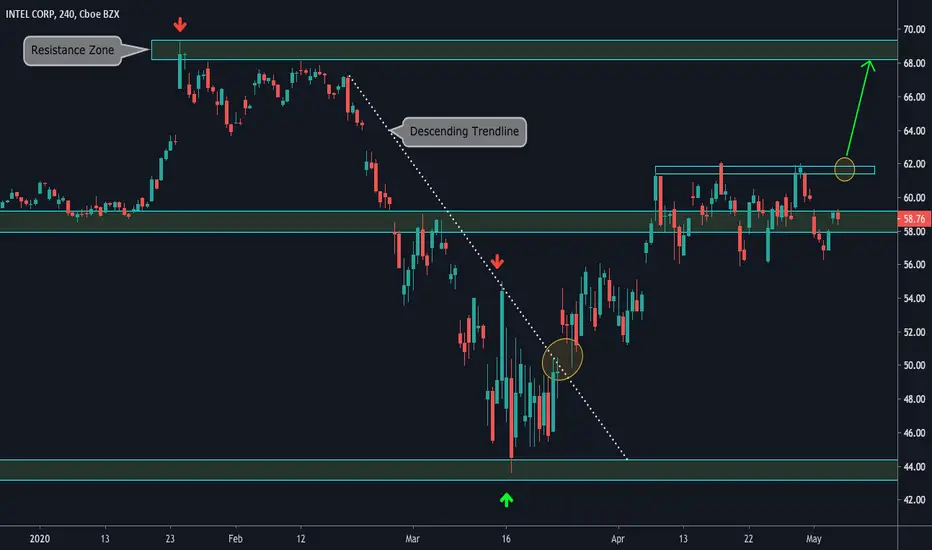Click the 12 date axis label
This screenshot has height=550, width=932.
coord(301,539)
